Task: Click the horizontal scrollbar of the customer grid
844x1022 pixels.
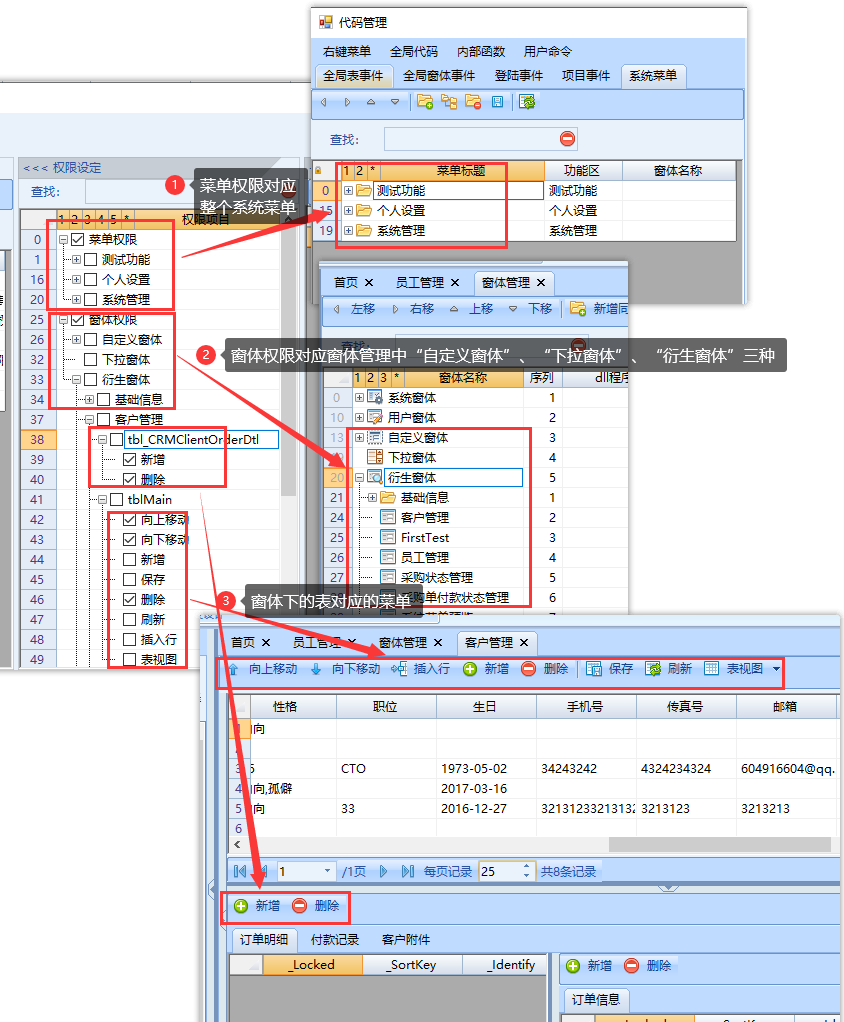Action: tap(720, 844)
